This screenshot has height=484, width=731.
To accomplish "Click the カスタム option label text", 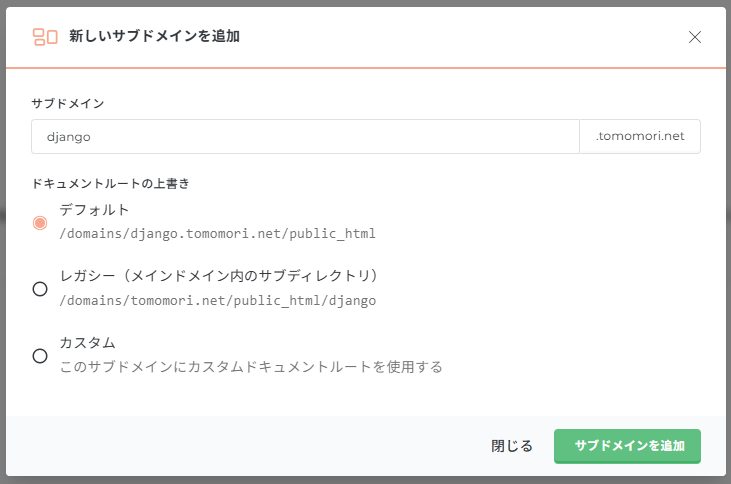I will coord(87,343).
